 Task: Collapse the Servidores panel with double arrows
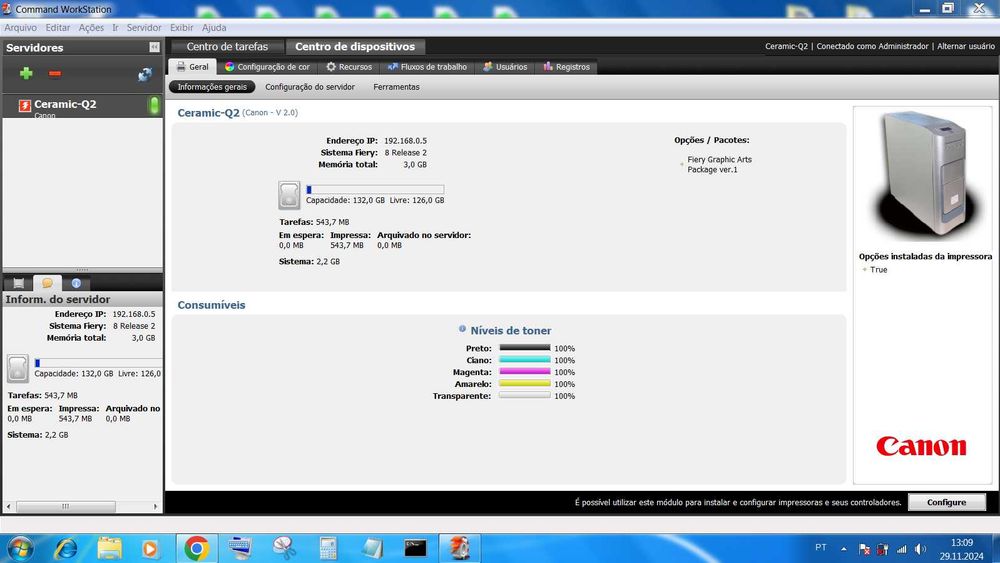point(154,47)
